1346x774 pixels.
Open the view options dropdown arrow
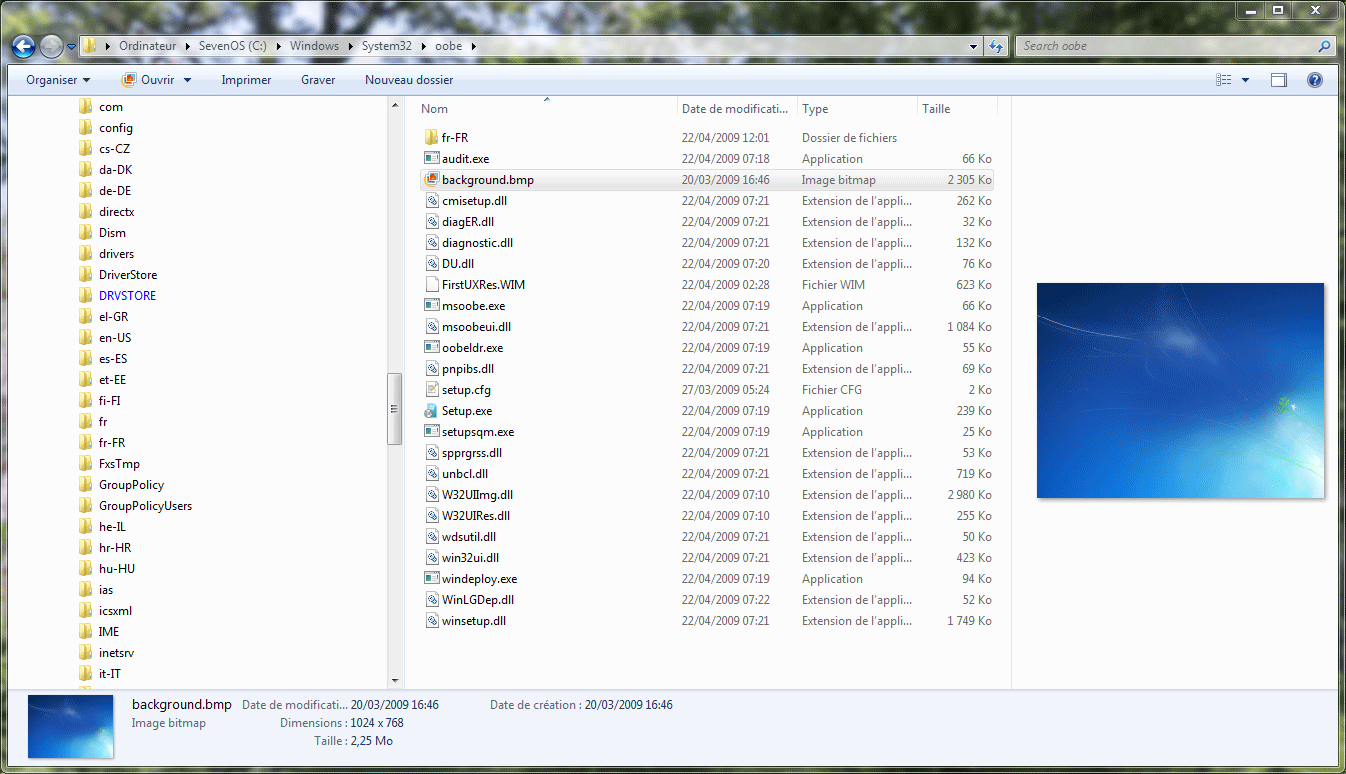(x=1245, y=80)
